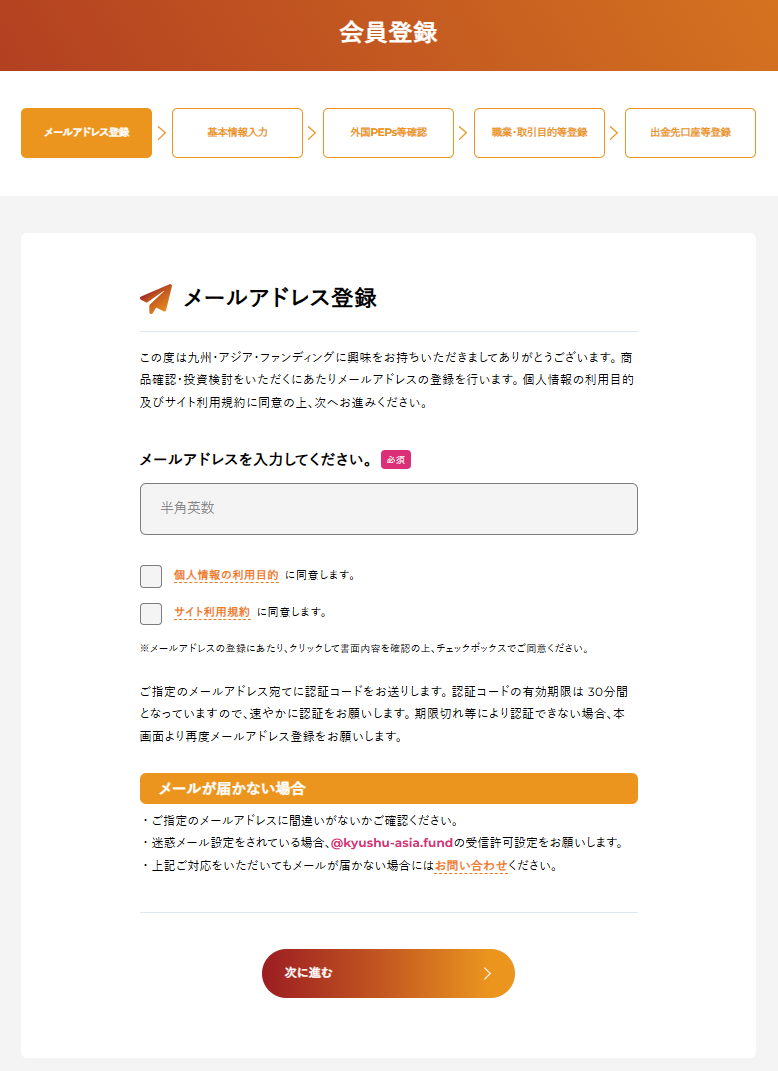Viewport: 778px width, 1071px height.
Task: Select the 基本情報入力 step tab
Action: pos(238,133)
